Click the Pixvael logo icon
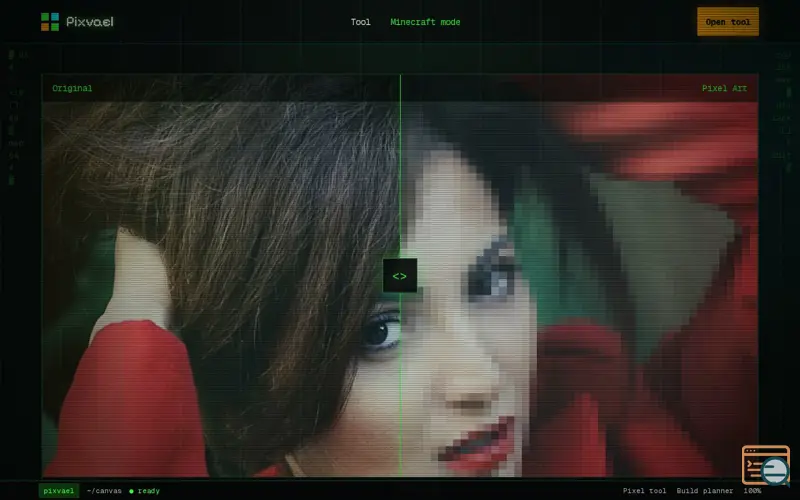The image size is (800, 500). click(x=50, y=22)
